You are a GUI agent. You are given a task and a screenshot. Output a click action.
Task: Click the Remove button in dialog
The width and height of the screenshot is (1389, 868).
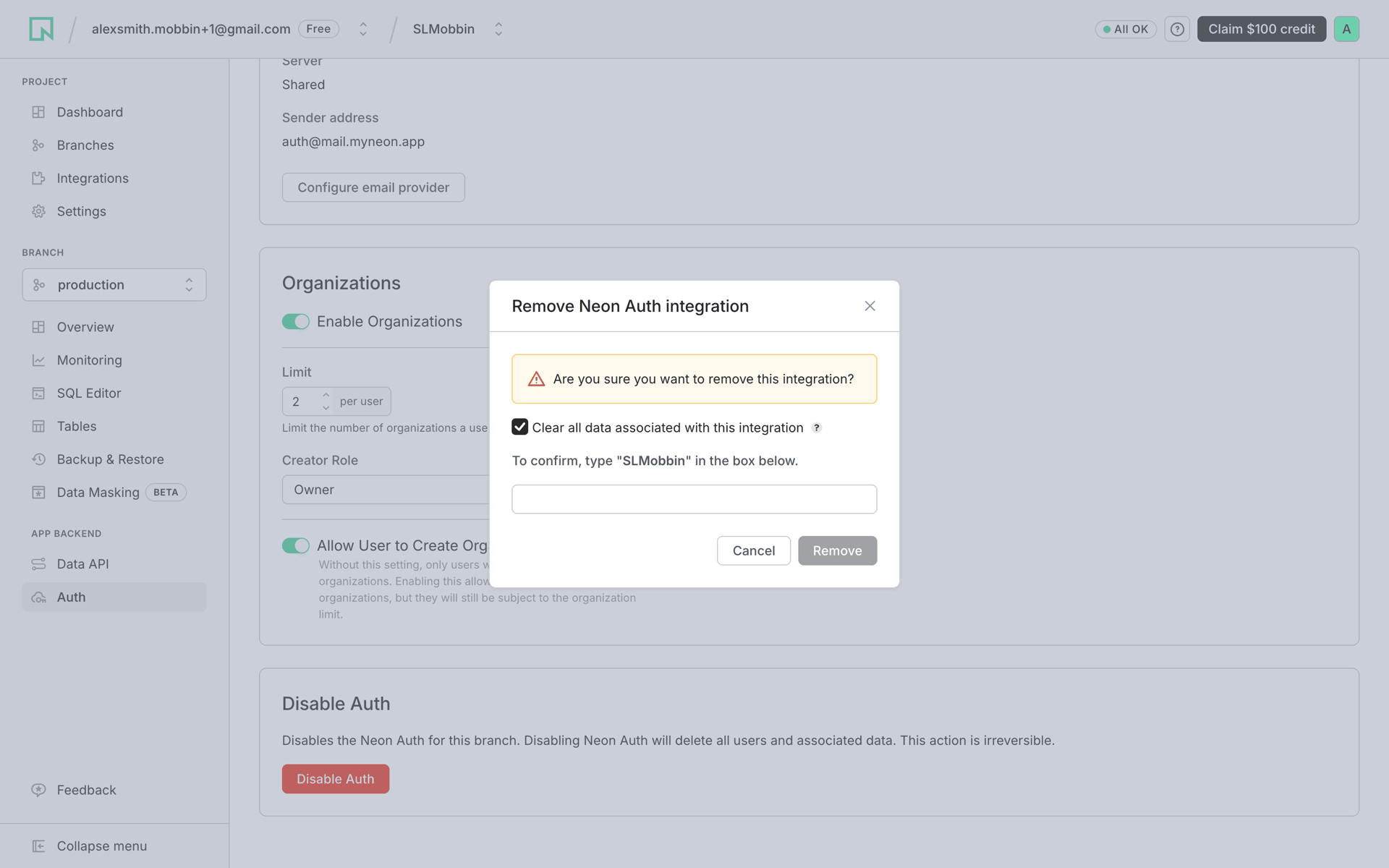[837, 550]
